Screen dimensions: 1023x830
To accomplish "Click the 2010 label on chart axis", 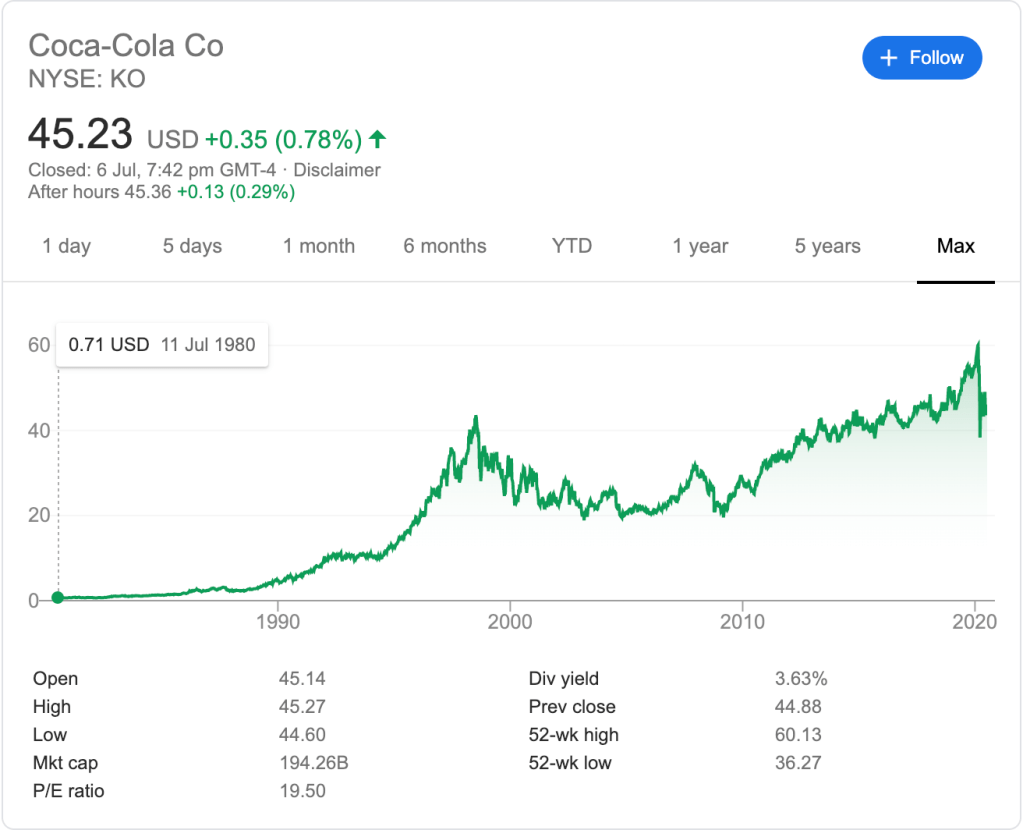I will 742,622.
